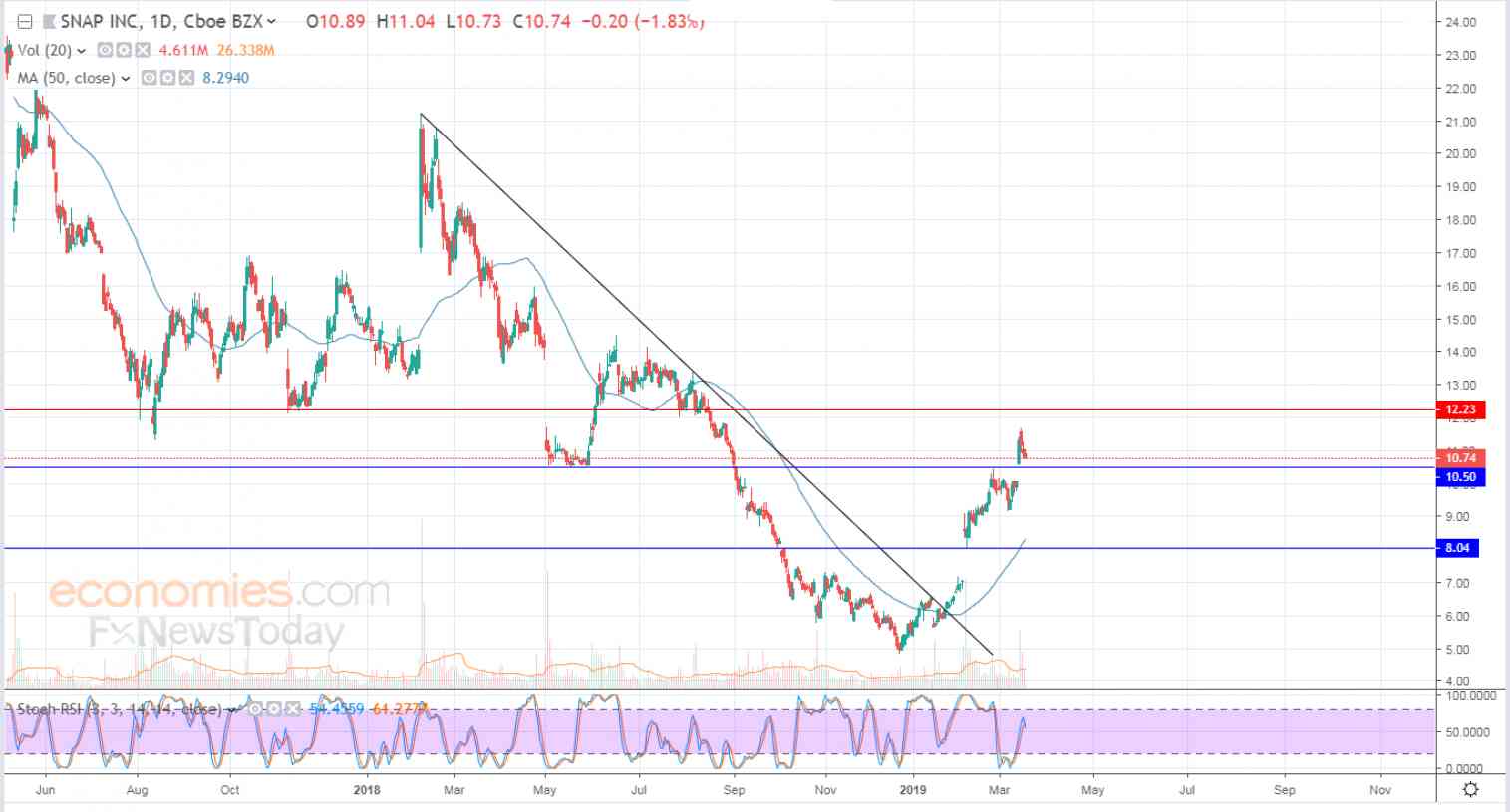Click the 50.0000 Stoch RSI scale label

[1467, 732]
